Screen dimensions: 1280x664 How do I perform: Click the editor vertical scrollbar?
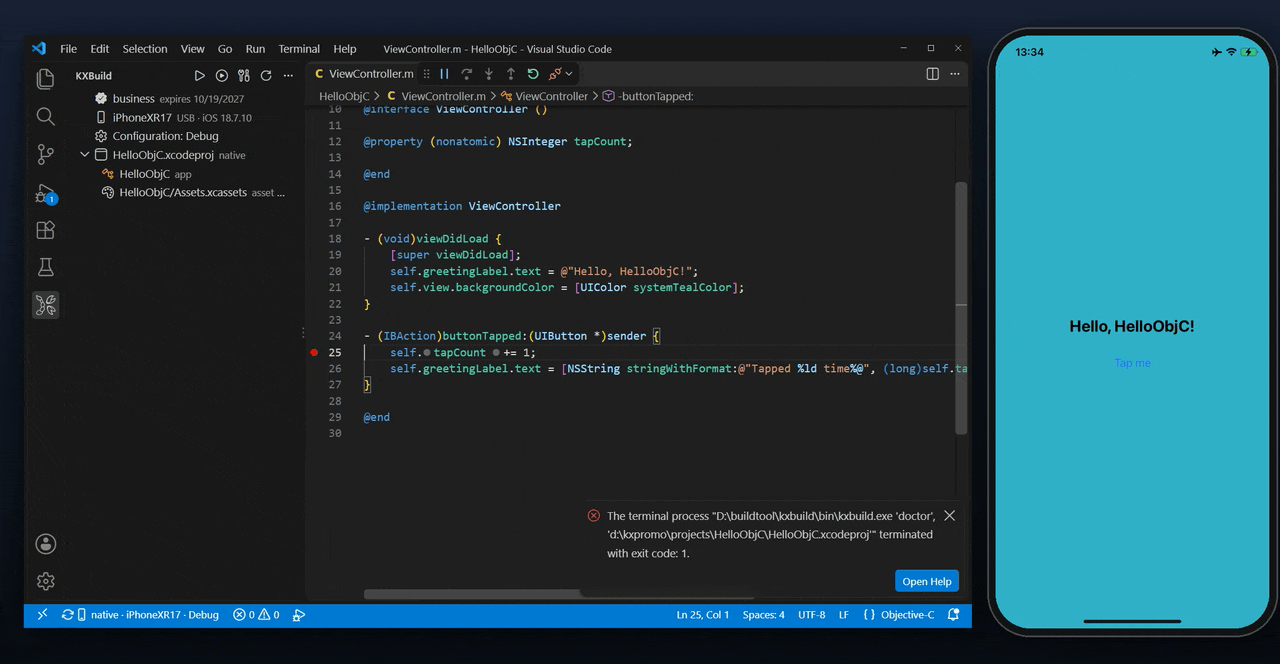pos(961,308)
